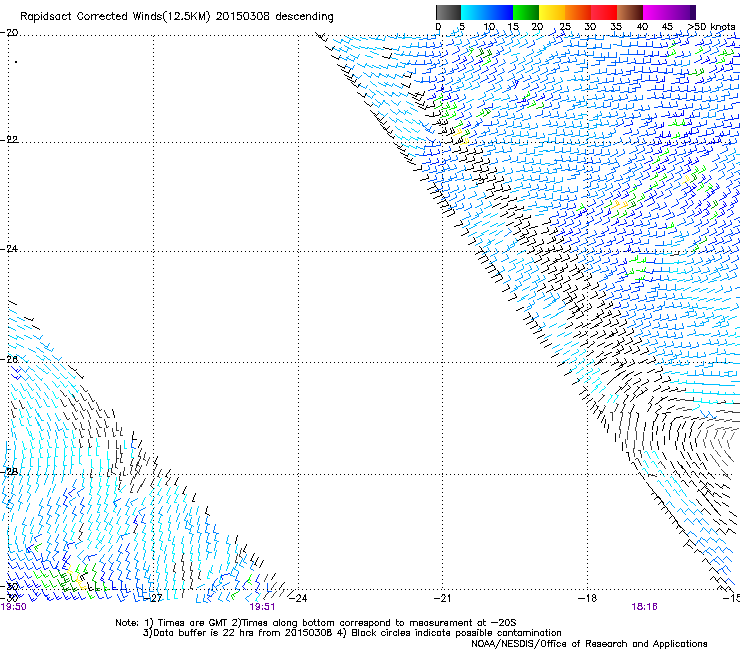Click the -27 longitude axis label
740x650 pixels.
(x=153, y=598)
